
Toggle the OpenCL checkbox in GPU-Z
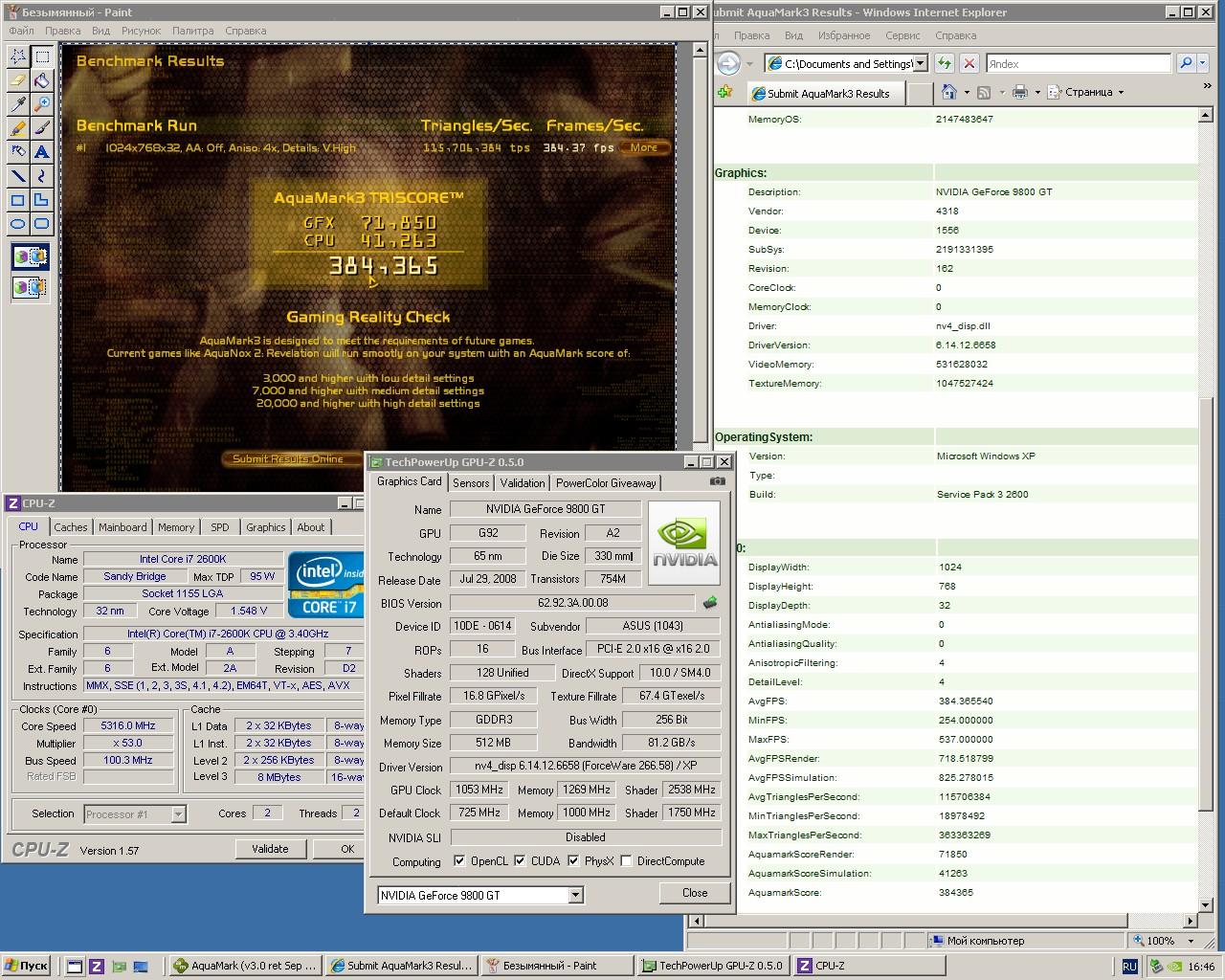click(459, 861)
